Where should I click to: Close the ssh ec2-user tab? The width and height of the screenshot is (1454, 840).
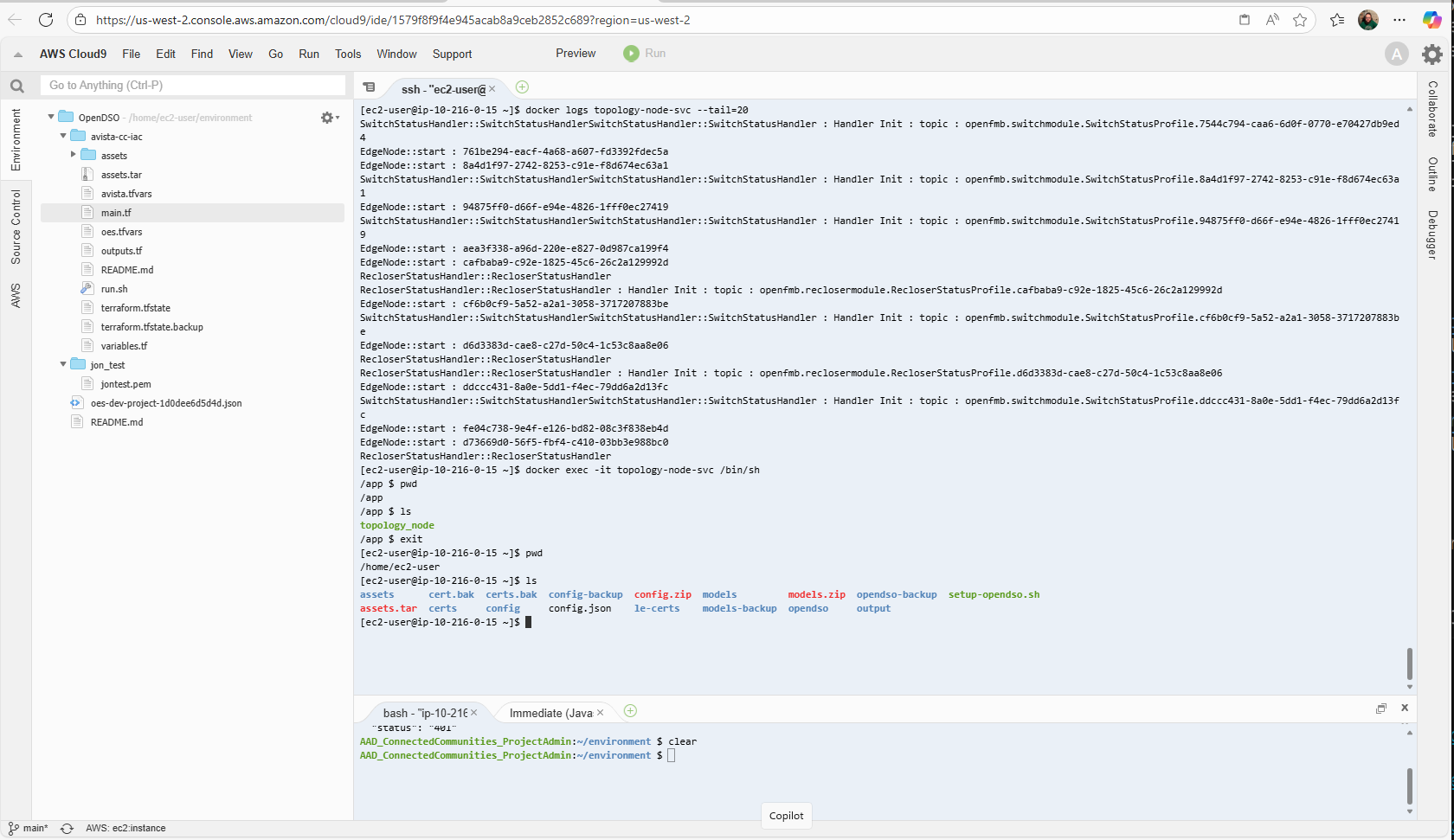point(492,88)
